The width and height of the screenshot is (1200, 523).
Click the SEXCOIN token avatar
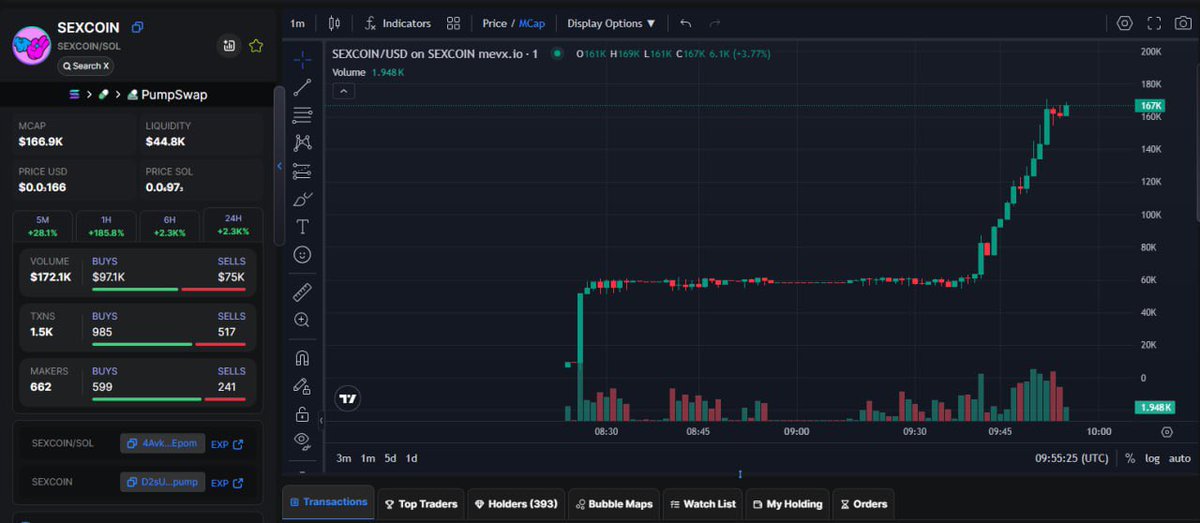coord(31,46)
